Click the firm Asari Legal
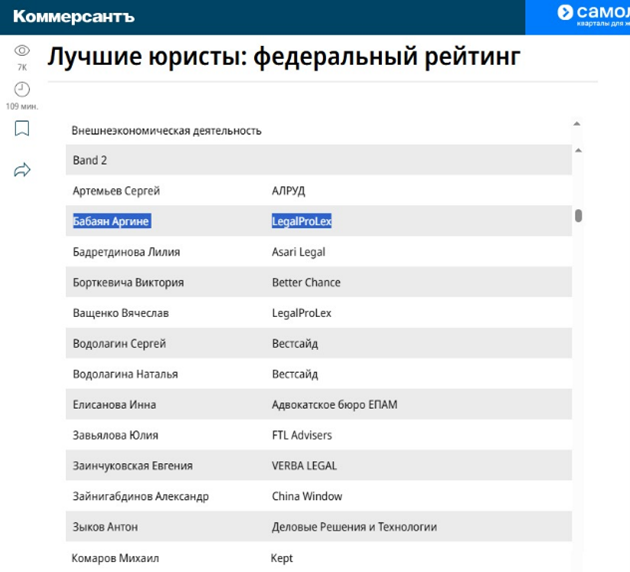Viewport: 630px width, 572px height. (x=299, y=252)
